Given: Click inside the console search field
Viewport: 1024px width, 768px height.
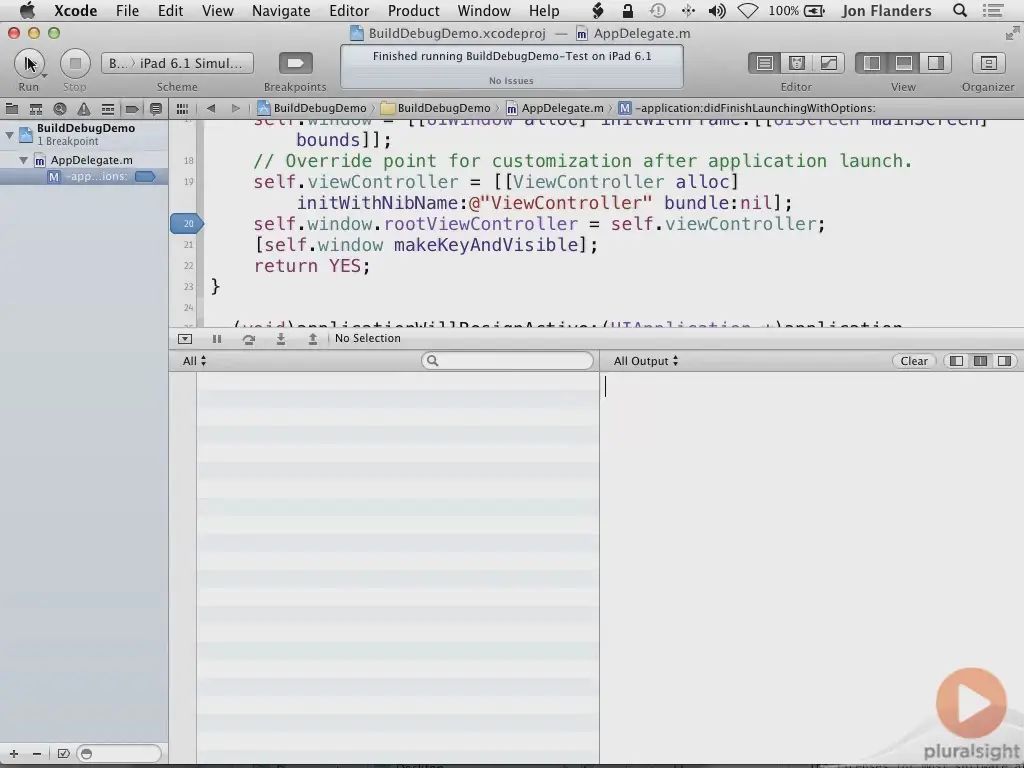Looking at the screenshot, I should click(508, 361).
